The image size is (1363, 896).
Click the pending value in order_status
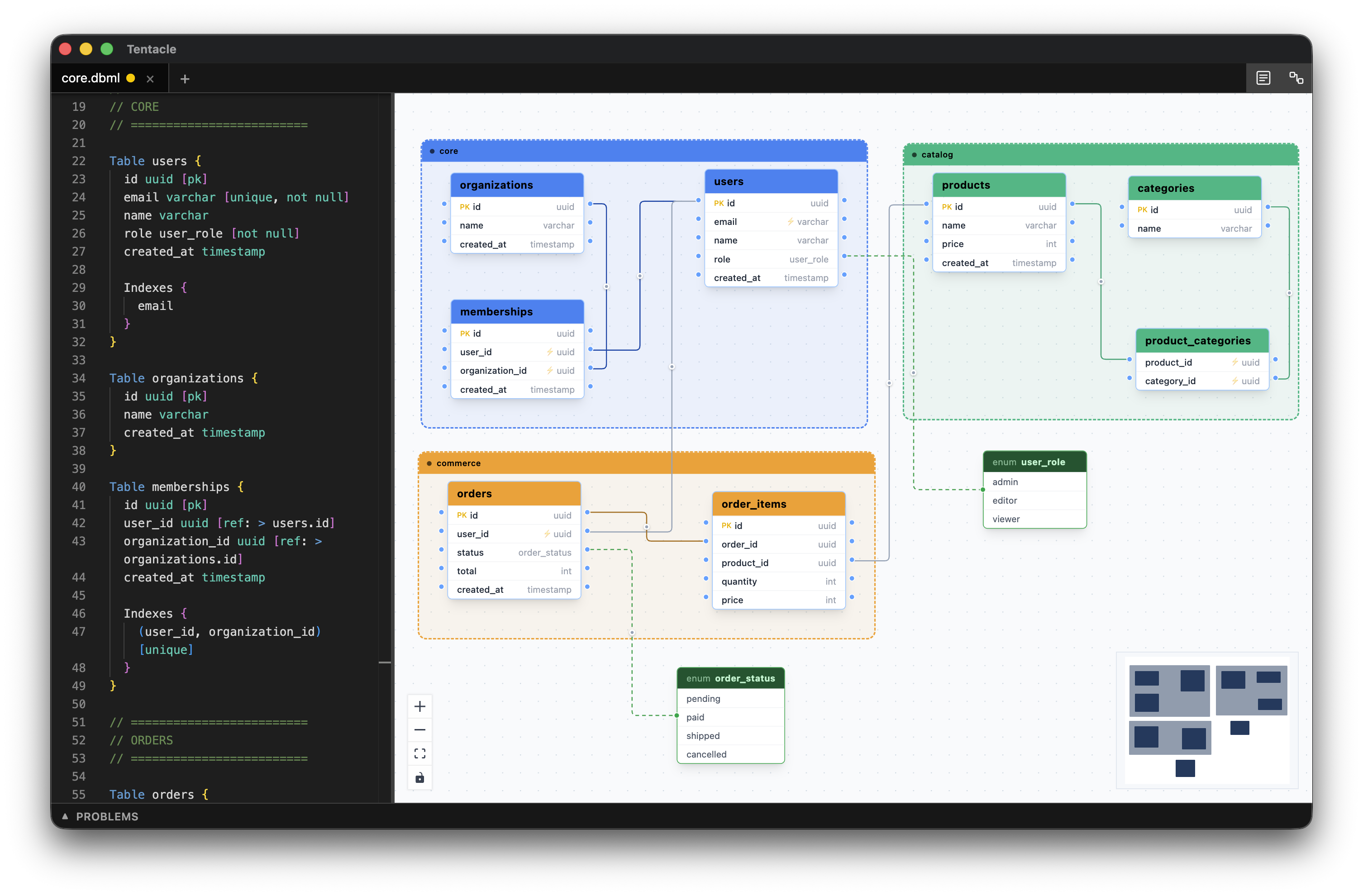tap(703, 699)
